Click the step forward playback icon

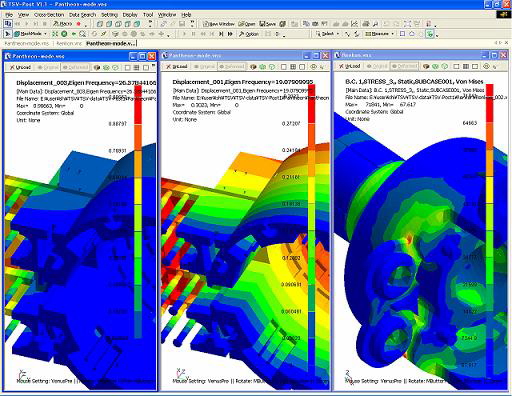pyautogui.click(x=221, y=34)
